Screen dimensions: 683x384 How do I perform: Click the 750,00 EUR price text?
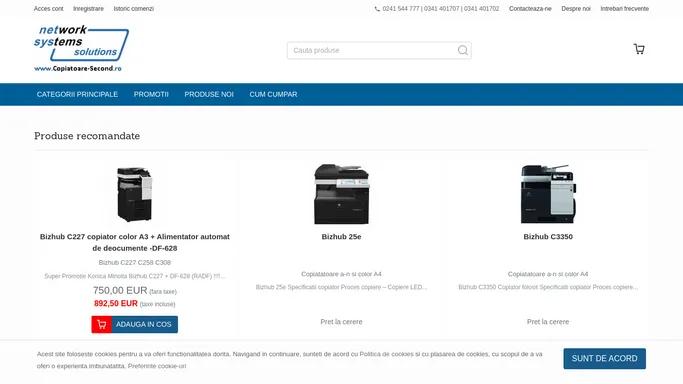coord(120,290)
